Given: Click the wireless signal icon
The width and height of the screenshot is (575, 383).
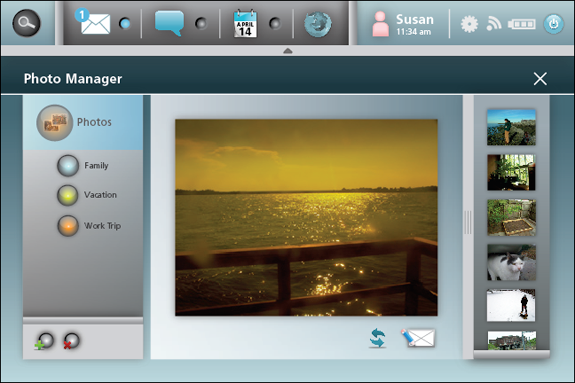Looking at the screenshot, I should [x=494, y=24].
